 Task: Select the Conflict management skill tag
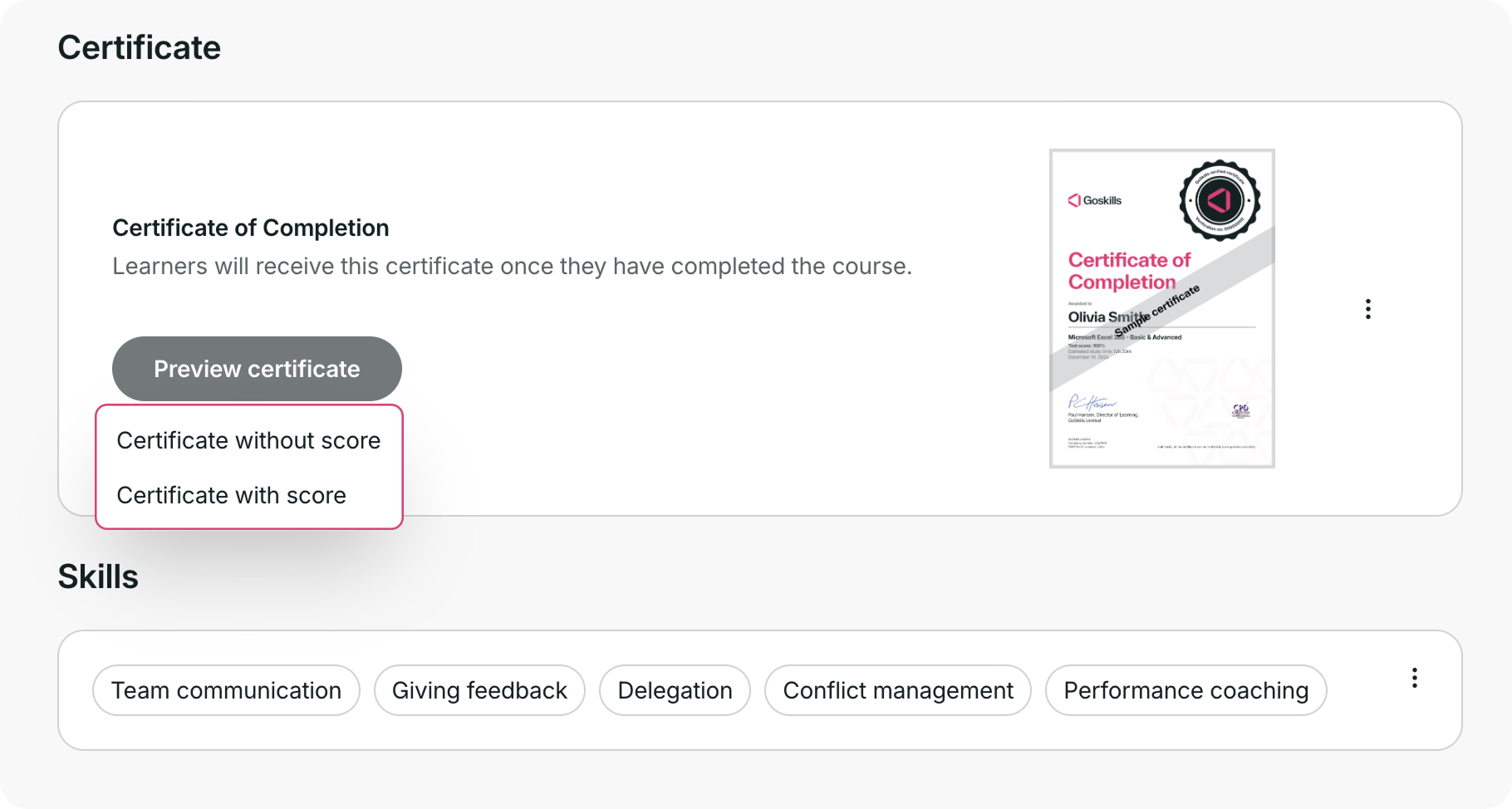tap(898, 690)
